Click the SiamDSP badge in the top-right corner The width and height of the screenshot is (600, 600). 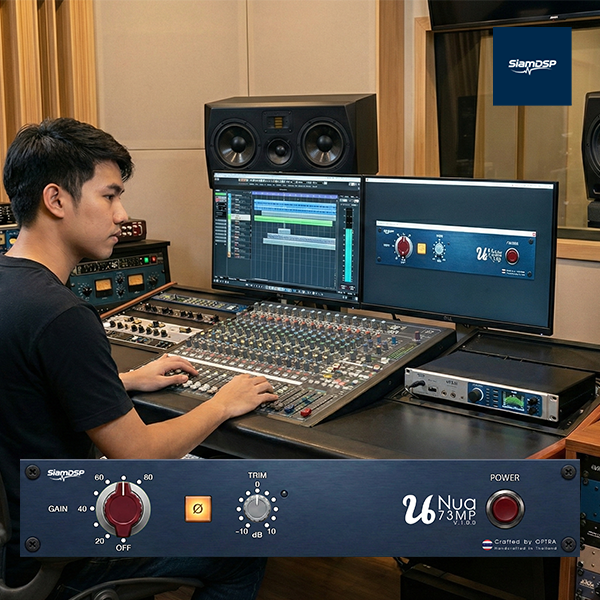tap(531, 66)
